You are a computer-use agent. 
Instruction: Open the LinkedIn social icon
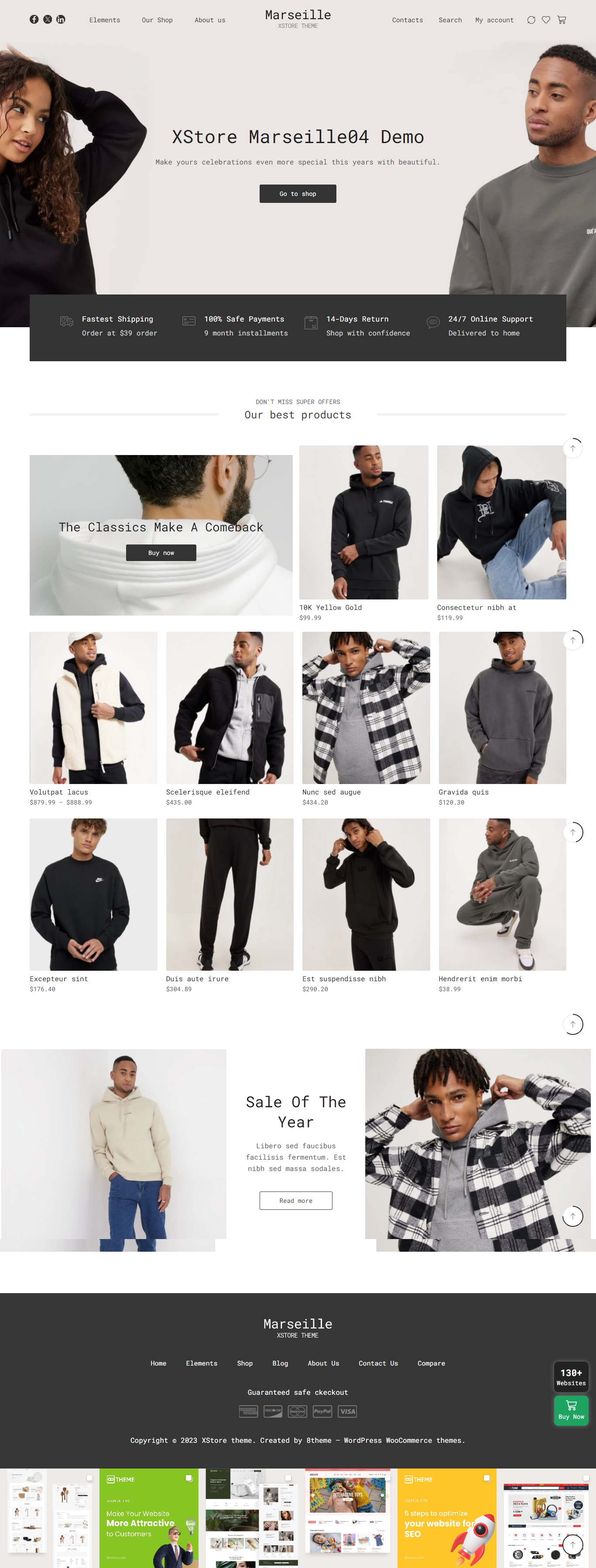pos(61,20)
